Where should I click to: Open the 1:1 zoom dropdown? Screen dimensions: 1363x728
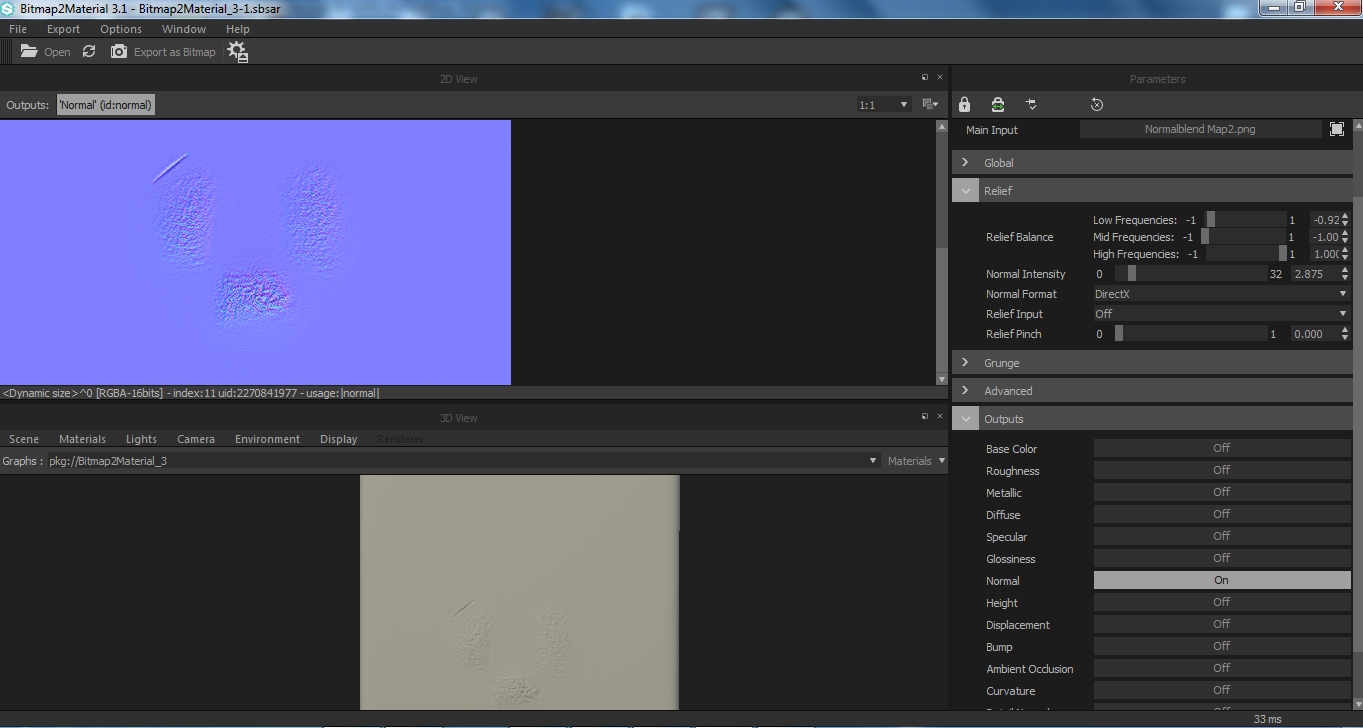[x=883, y=104]
